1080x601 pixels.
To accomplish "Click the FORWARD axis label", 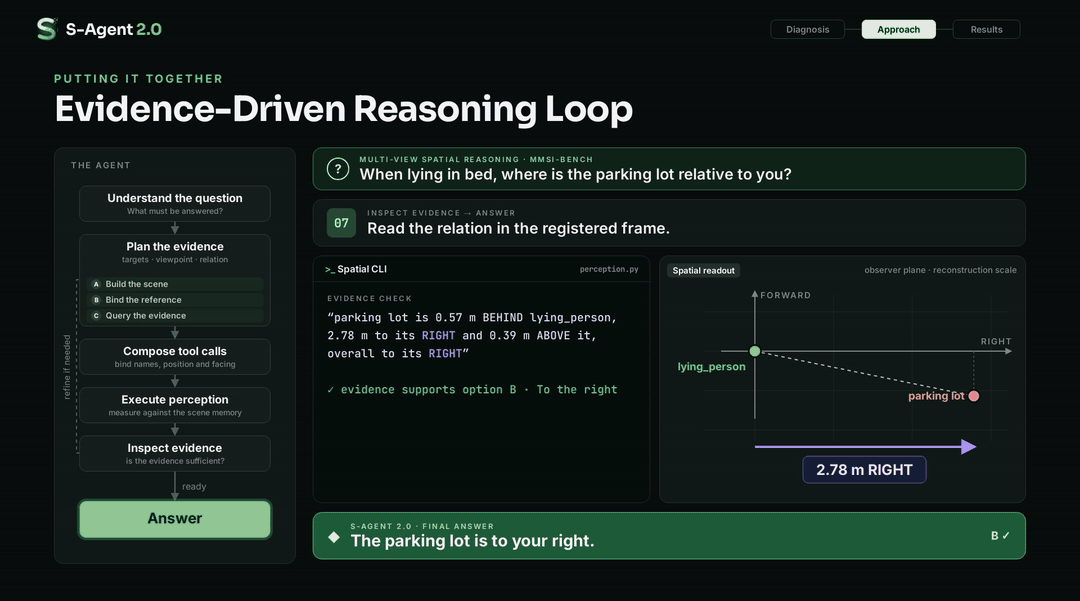I will coord(785,295).
